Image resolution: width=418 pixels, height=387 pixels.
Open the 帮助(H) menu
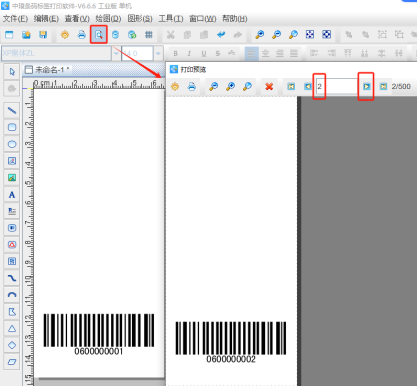pyautogui.click(x=235, y=19)
